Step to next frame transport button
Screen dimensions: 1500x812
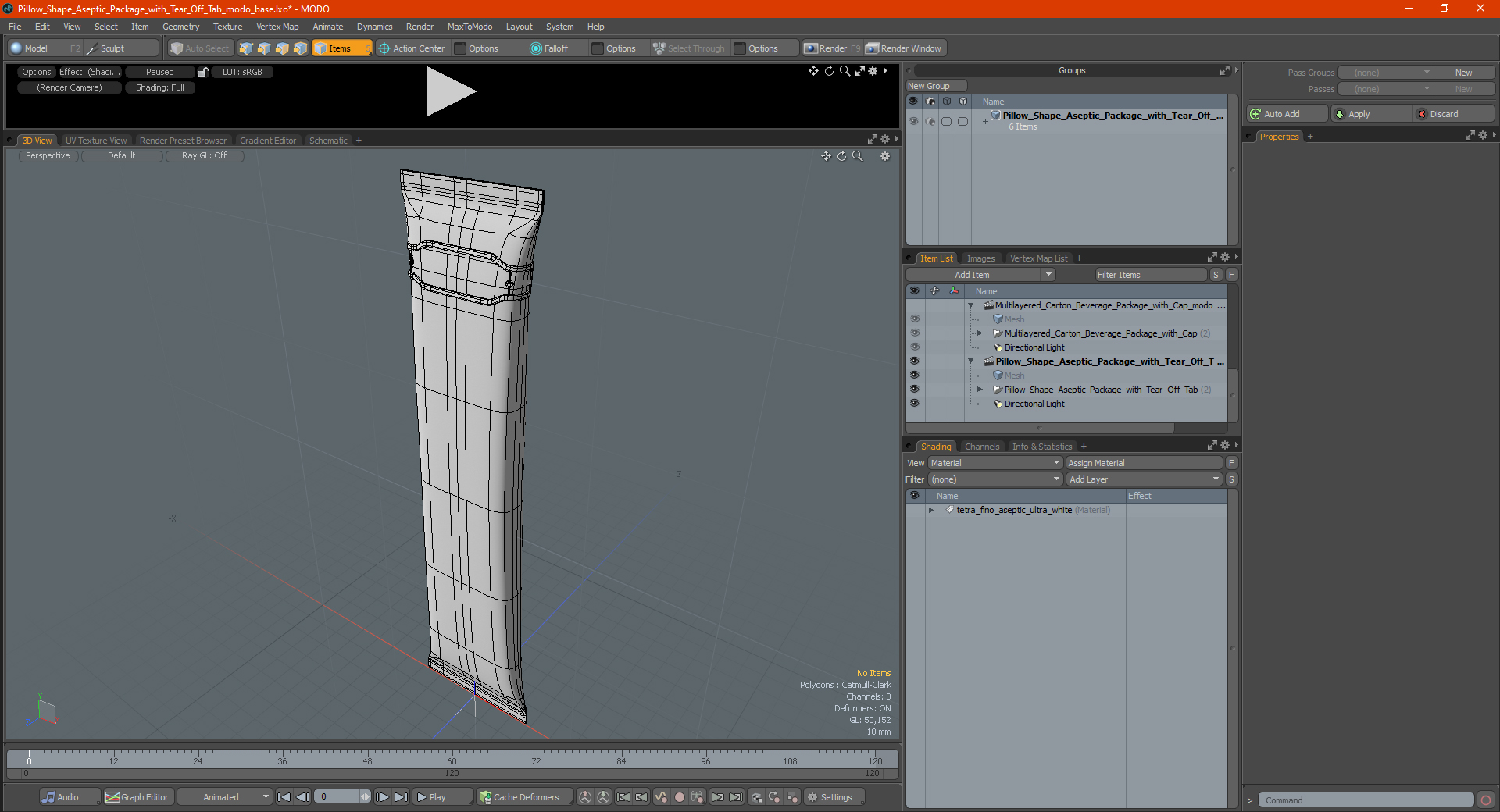(383, 797)
